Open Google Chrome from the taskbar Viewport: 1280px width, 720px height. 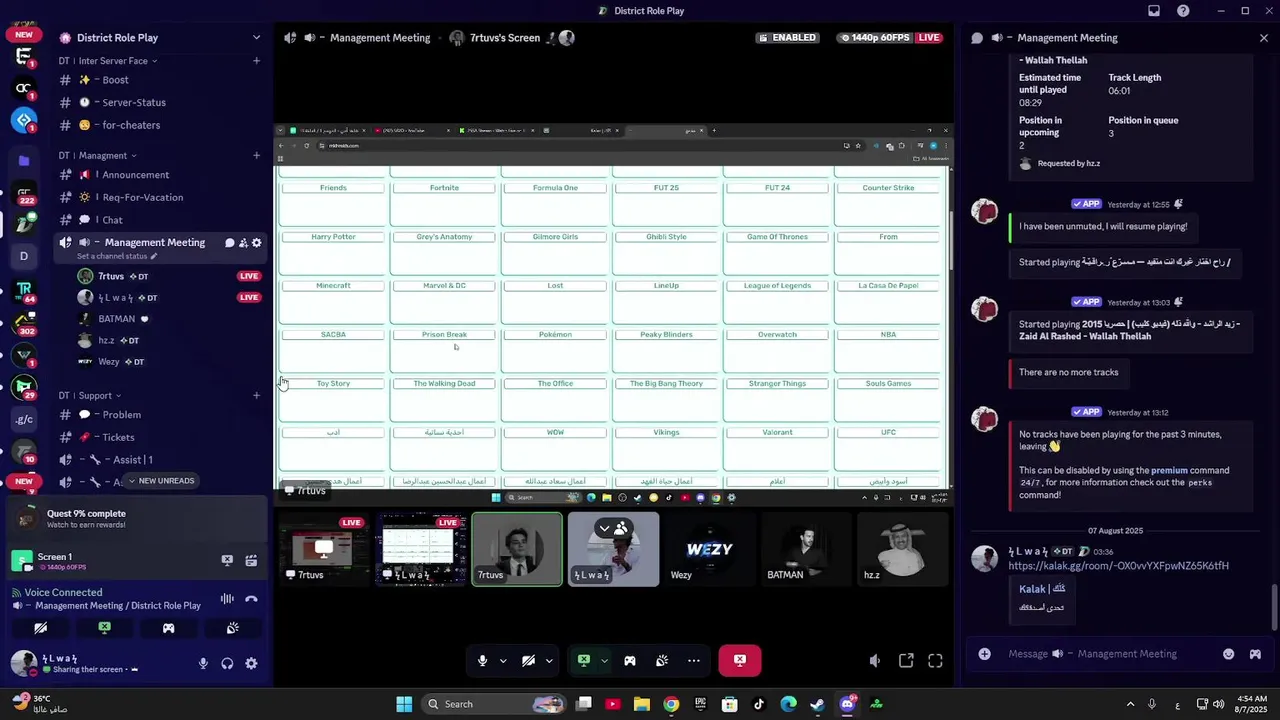tap(671, 704)
